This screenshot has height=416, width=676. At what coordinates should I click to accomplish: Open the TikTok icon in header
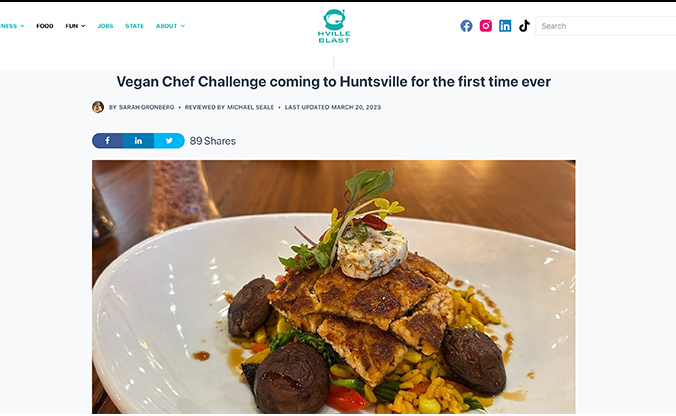coord(524,26)
